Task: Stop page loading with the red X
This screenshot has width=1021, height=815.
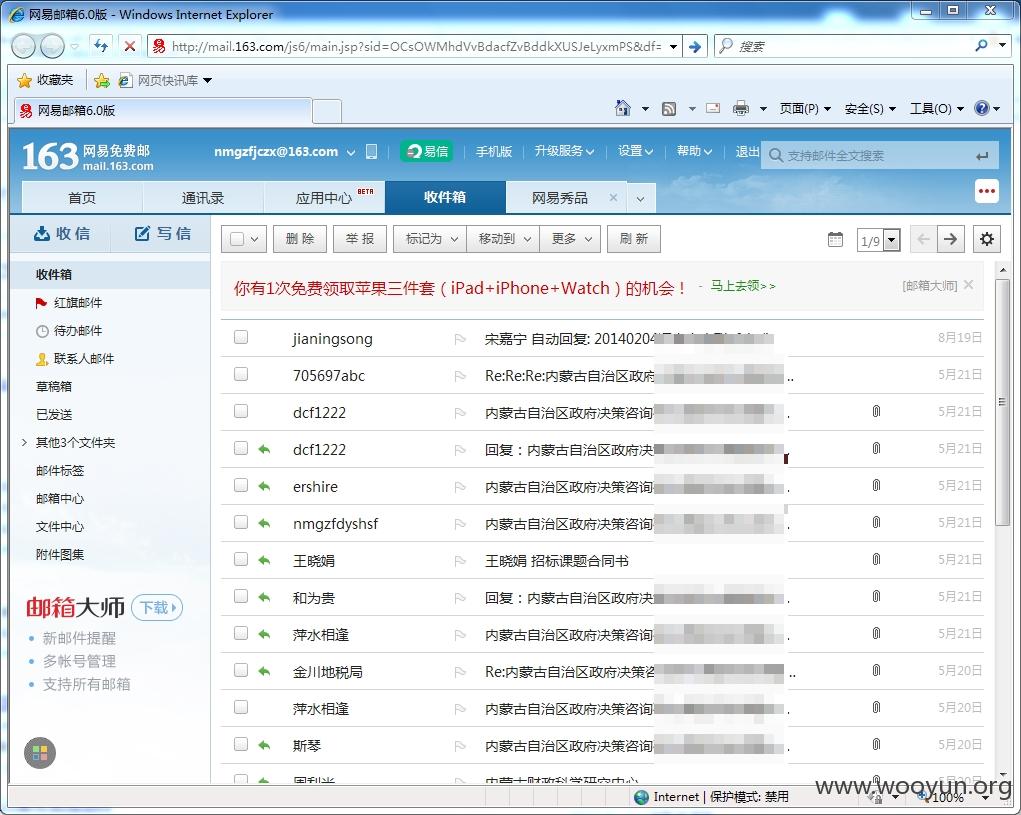Action: click(130, 46)
